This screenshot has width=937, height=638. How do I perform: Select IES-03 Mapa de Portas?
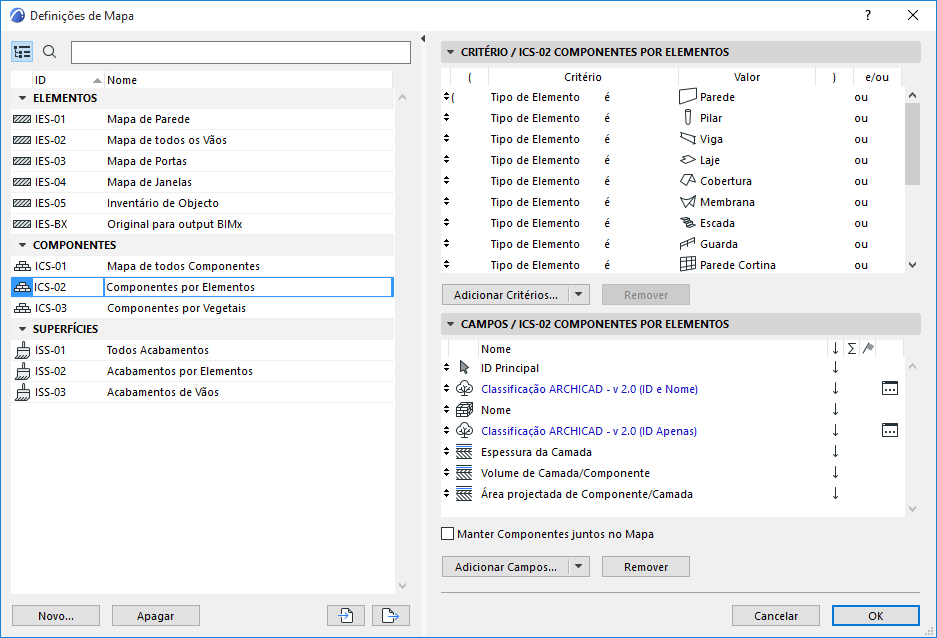click(147, 161)
